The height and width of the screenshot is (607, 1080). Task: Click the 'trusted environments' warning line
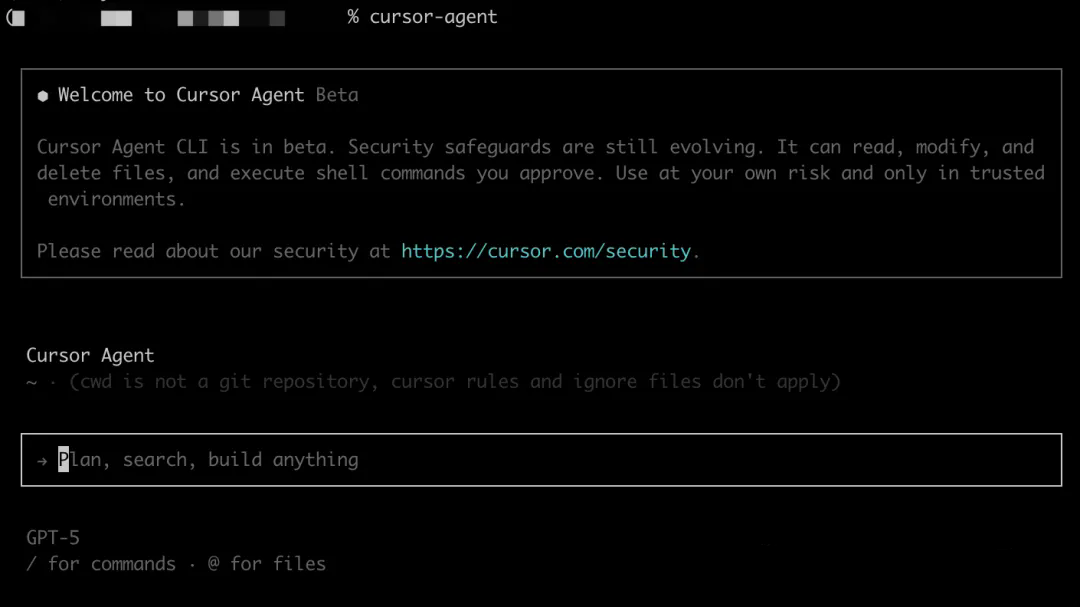[116, 199]
